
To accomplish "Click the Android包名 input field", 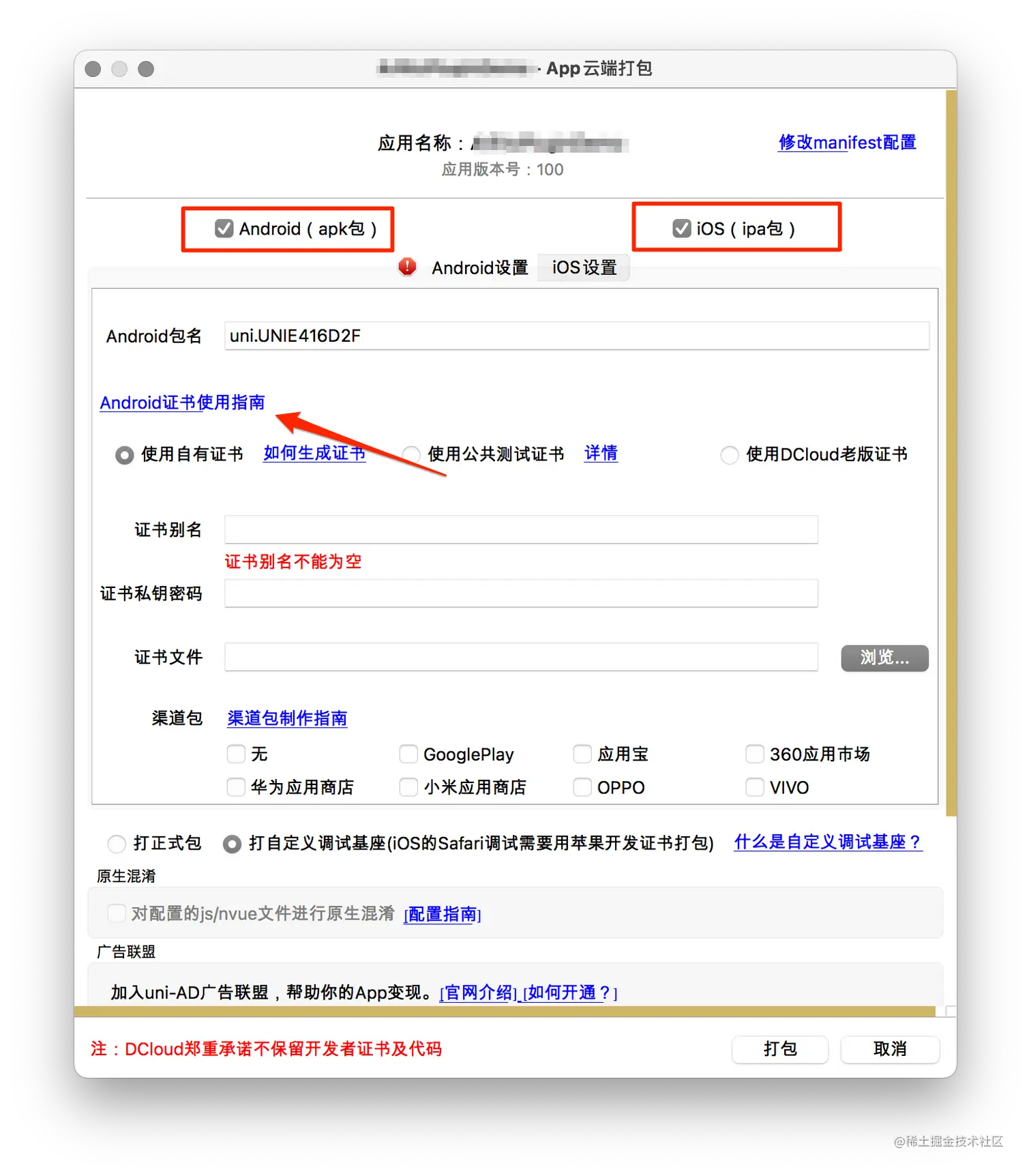I will (577, 336).
